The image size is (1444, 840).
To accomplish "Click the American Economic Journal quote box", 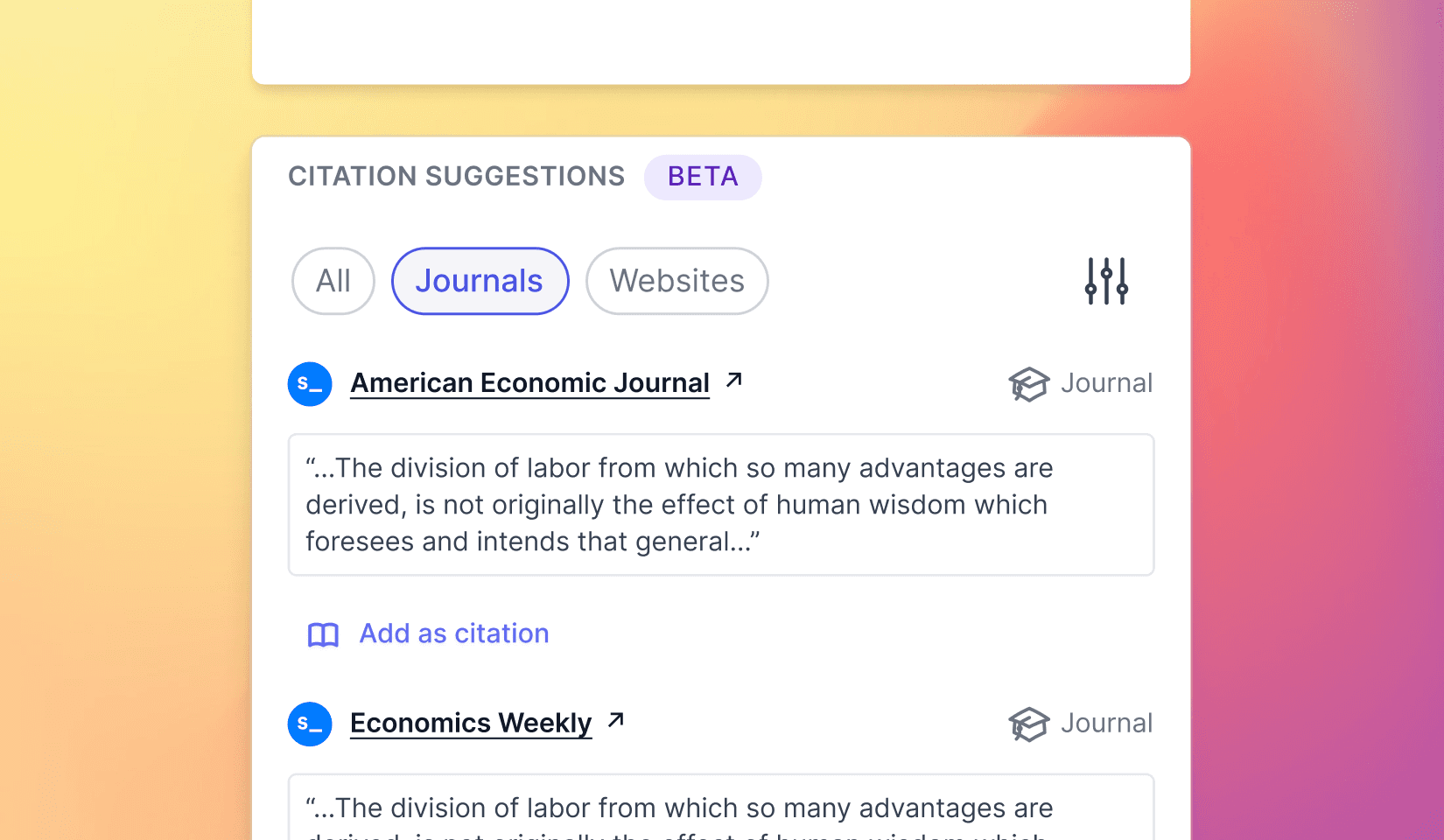I will [x=721, y=505].
